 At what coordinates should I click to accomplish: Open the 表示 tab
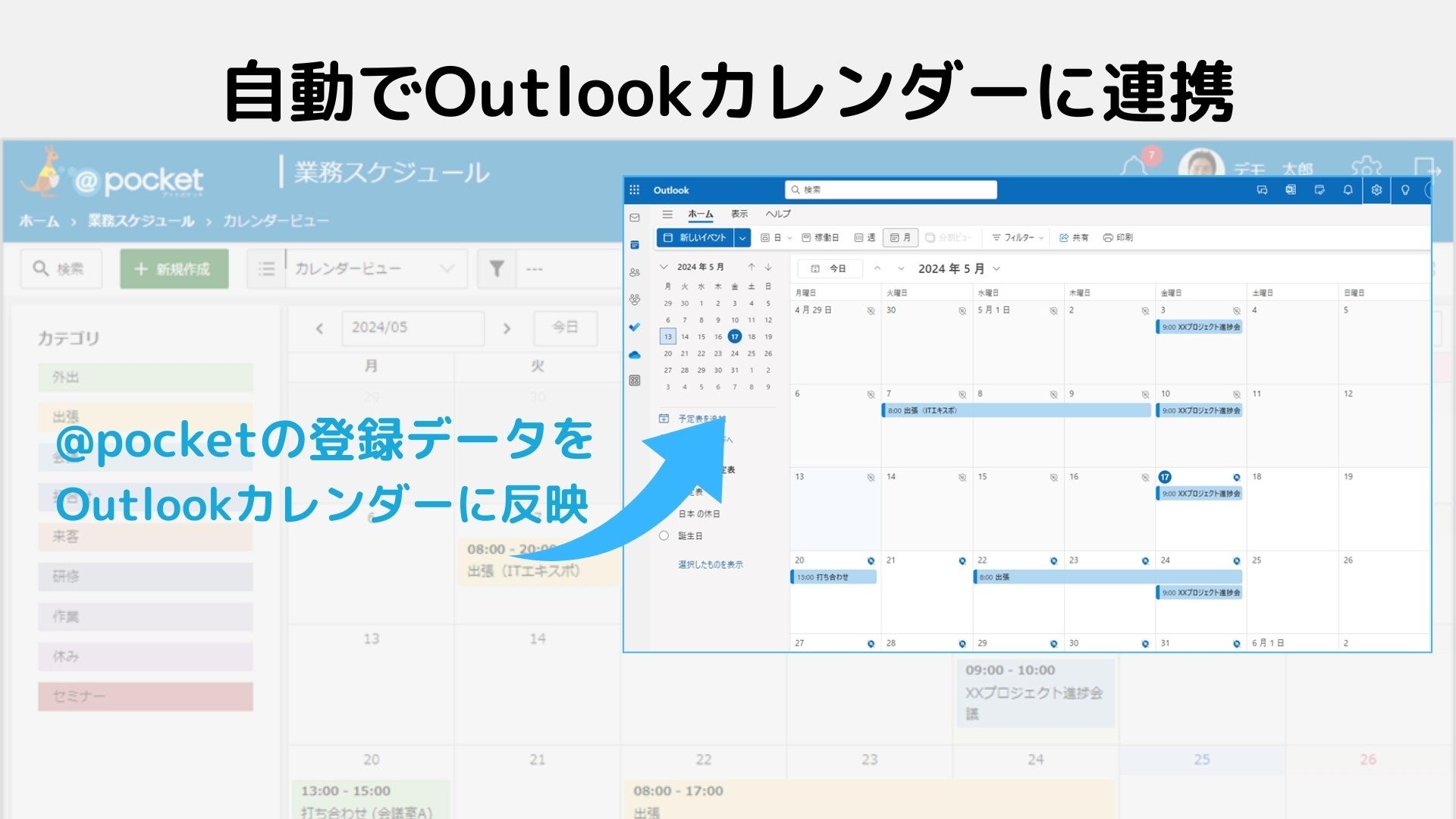(x=739, y=215)
